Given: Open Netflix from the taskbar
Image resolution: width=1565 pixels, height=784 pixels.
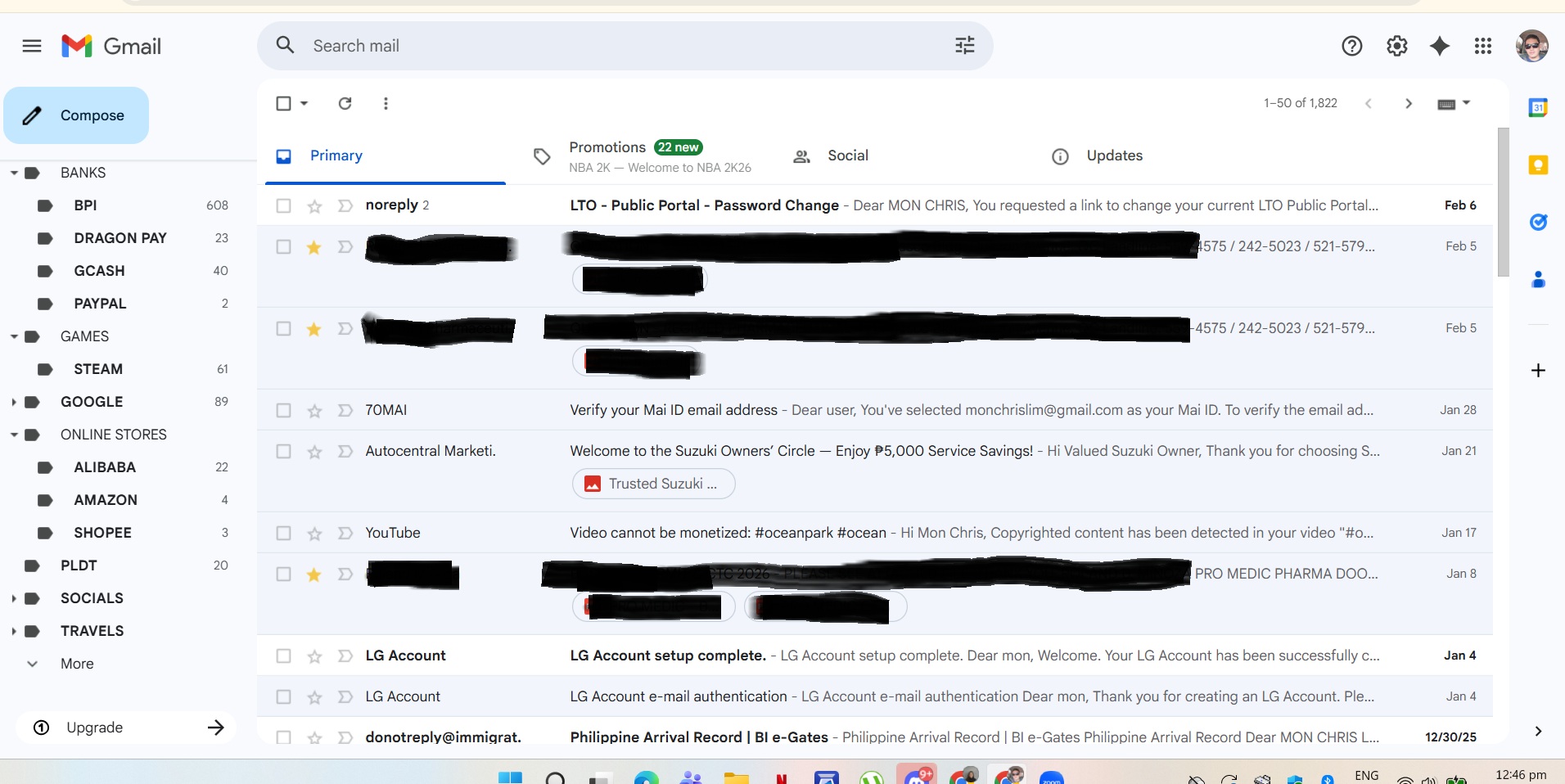Looking at the screenshot, I should (x=782, y=777).
